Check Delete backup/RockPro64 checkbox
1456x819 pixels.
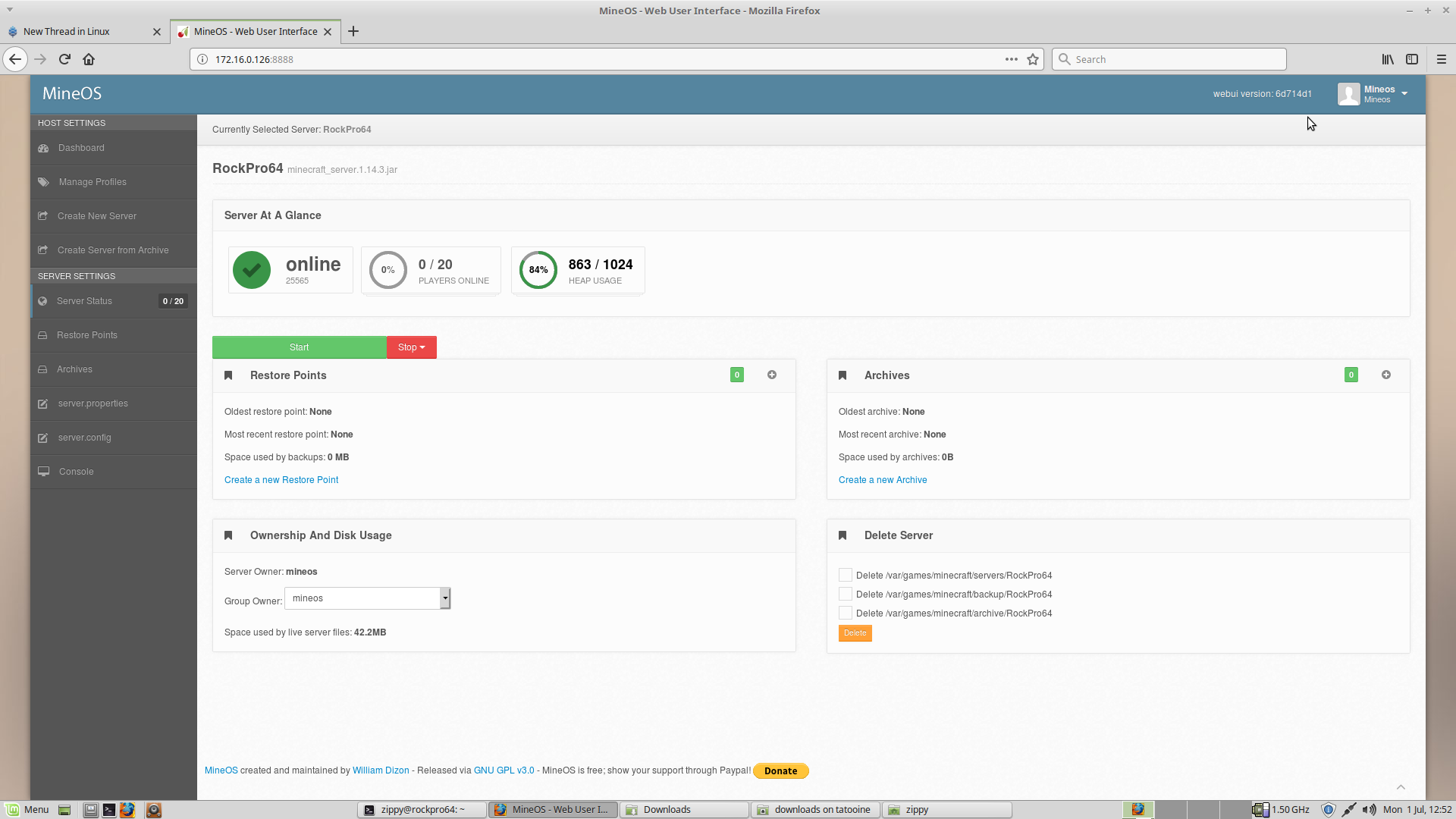pyautogui.click(x=846, y=594)
